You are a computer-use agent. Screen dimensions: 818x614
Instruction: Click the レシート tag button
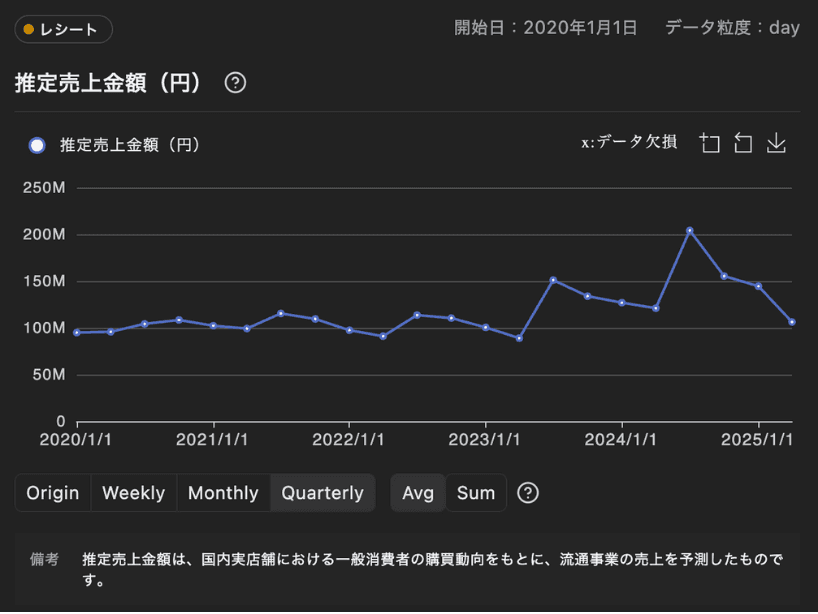(x=64, y=29)
